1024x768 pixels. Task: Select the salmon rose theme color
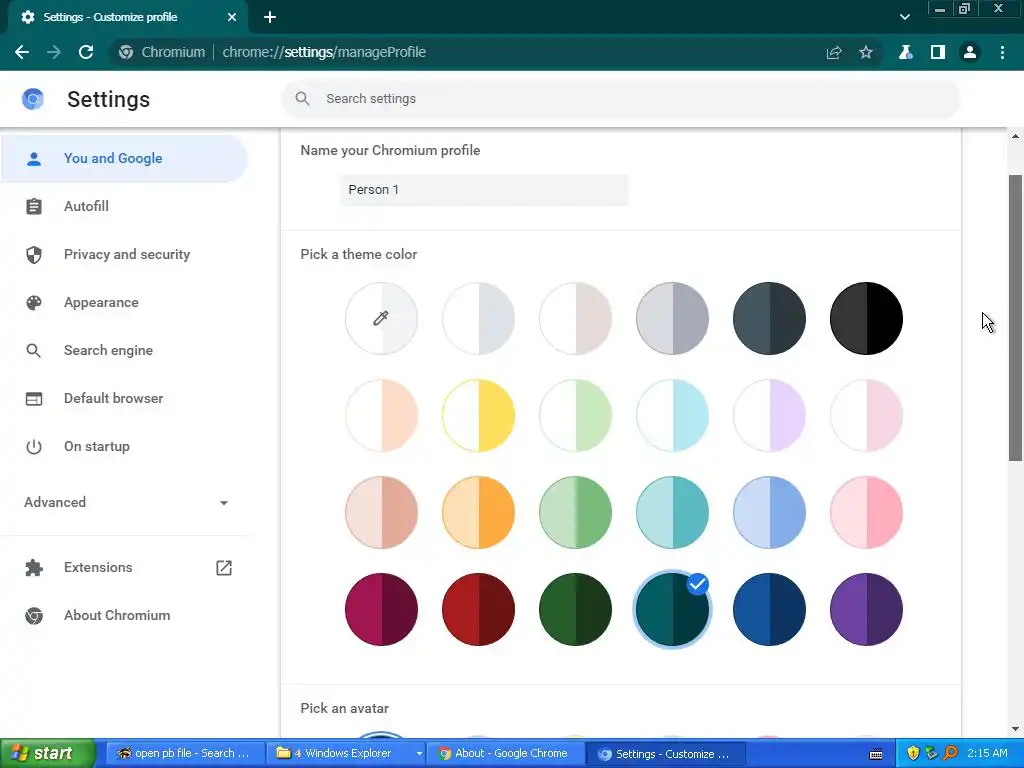[381, 513]
